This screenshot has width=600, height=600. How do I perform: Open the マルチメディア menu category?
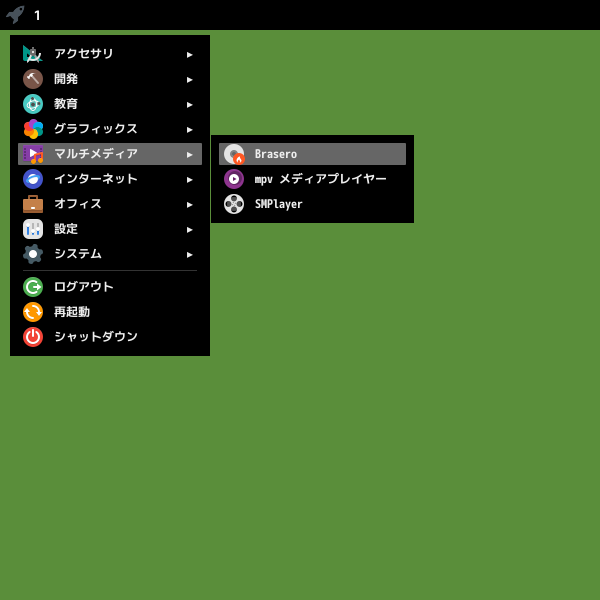pyautogui.click(x=110, y=154)
